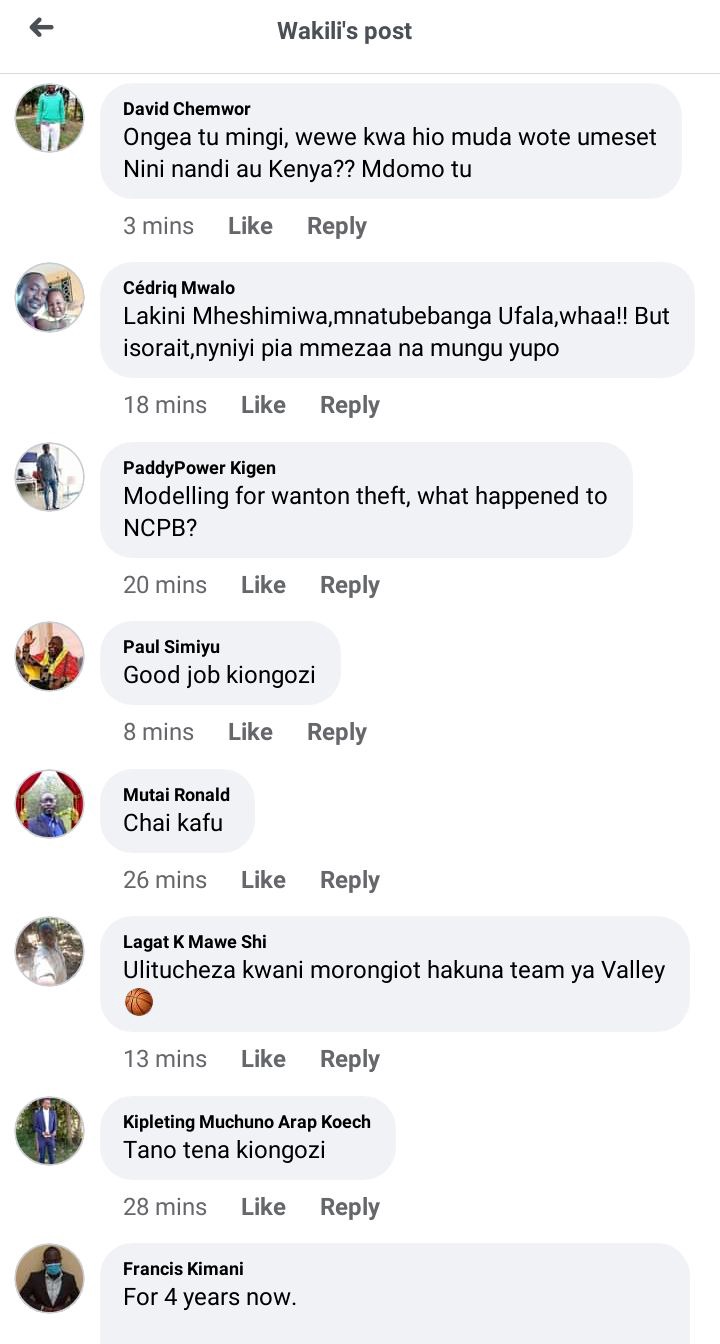The height and width of the screenshot is (1344, 720).
Task: Like Kipleting Muchuno Arap Koech's comment
Action: coord(263,1207)
